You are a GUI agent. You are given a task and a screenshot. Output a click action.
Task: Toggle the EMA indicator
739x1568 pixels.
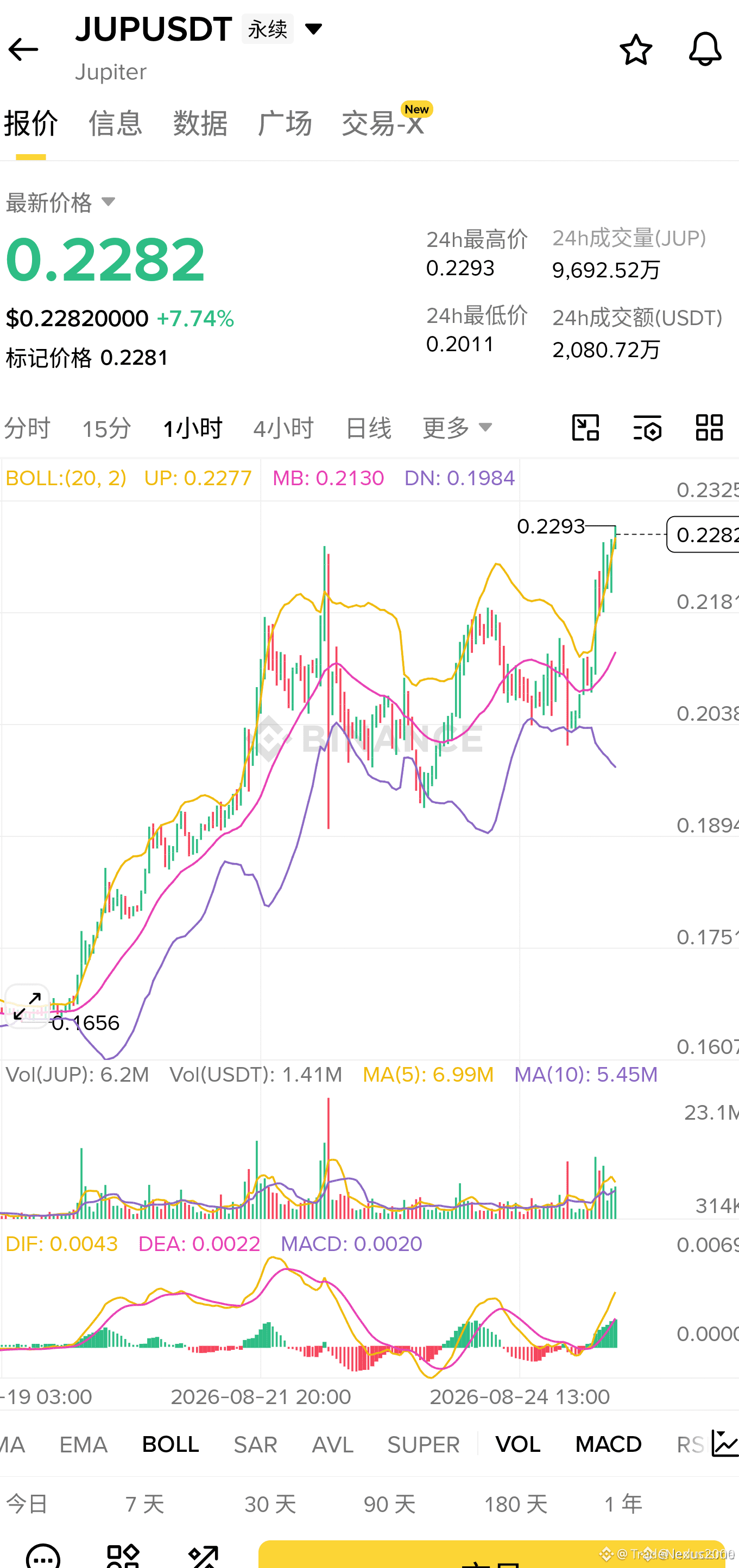click(x=84, y=1444)
